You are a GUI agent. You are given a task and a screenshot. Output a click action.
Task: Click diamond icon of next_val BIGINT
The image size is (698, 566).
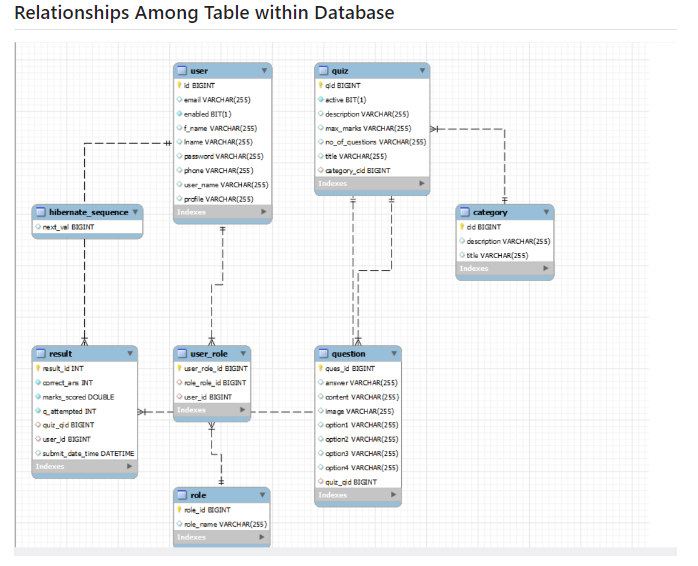[38, 227]
